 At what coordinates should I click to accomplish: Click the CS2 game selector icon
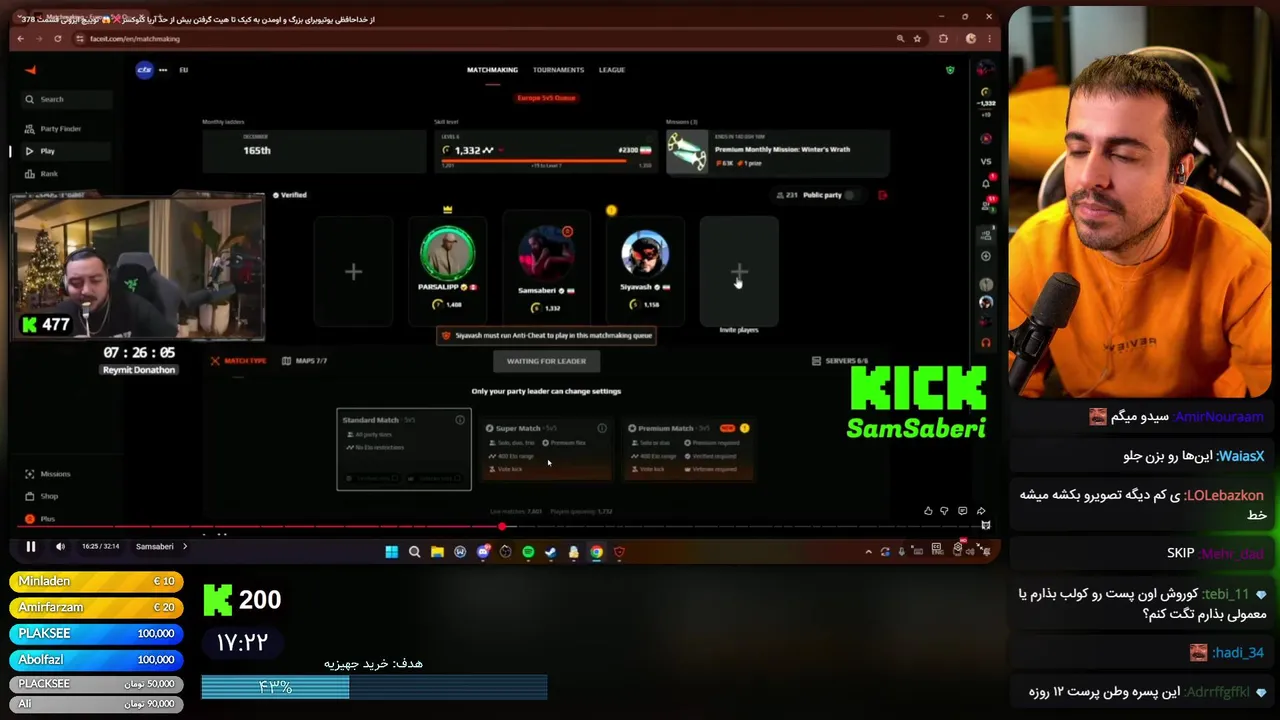(144, 70)
